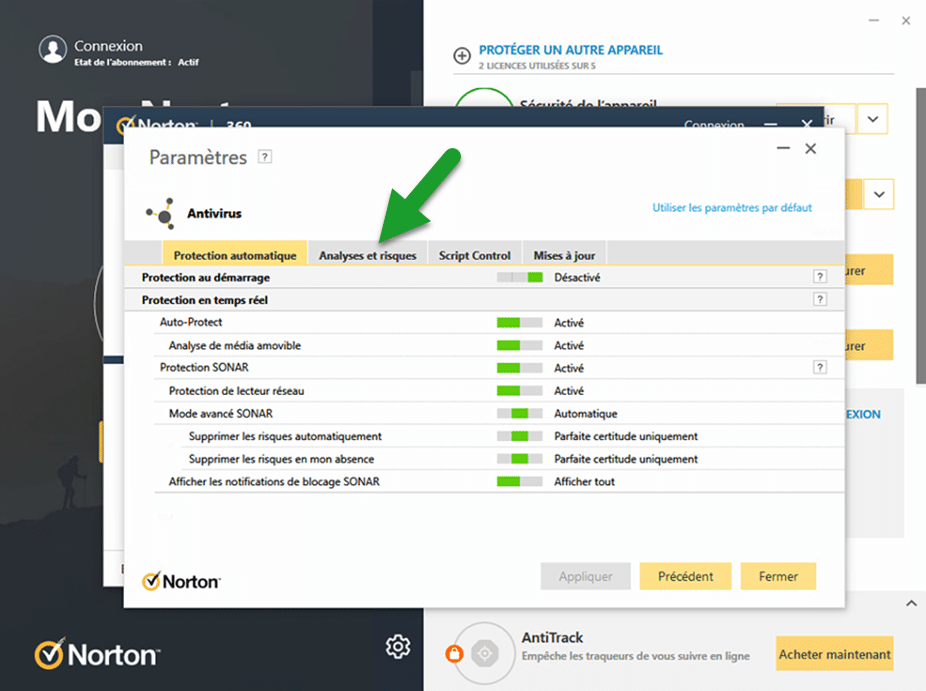Toggle Analyse de média amovible switch

(520, 346)
